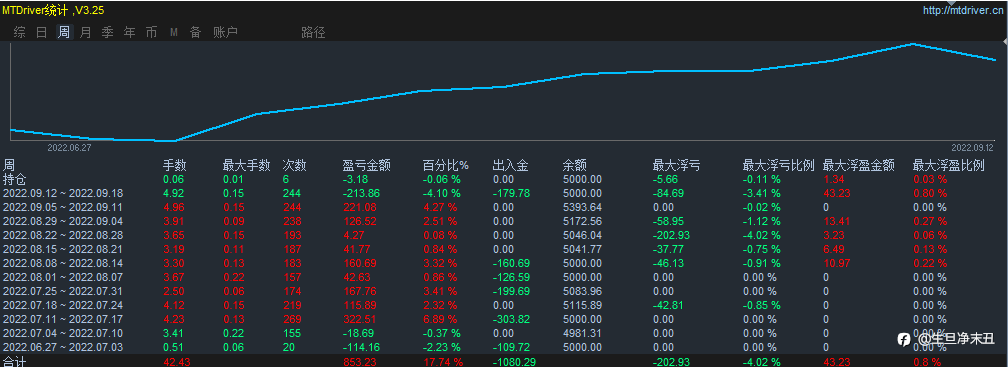This screenshot has width=1008, height=367.
Task: Click chart end date 2022.09.12
Action: [973, 148]
